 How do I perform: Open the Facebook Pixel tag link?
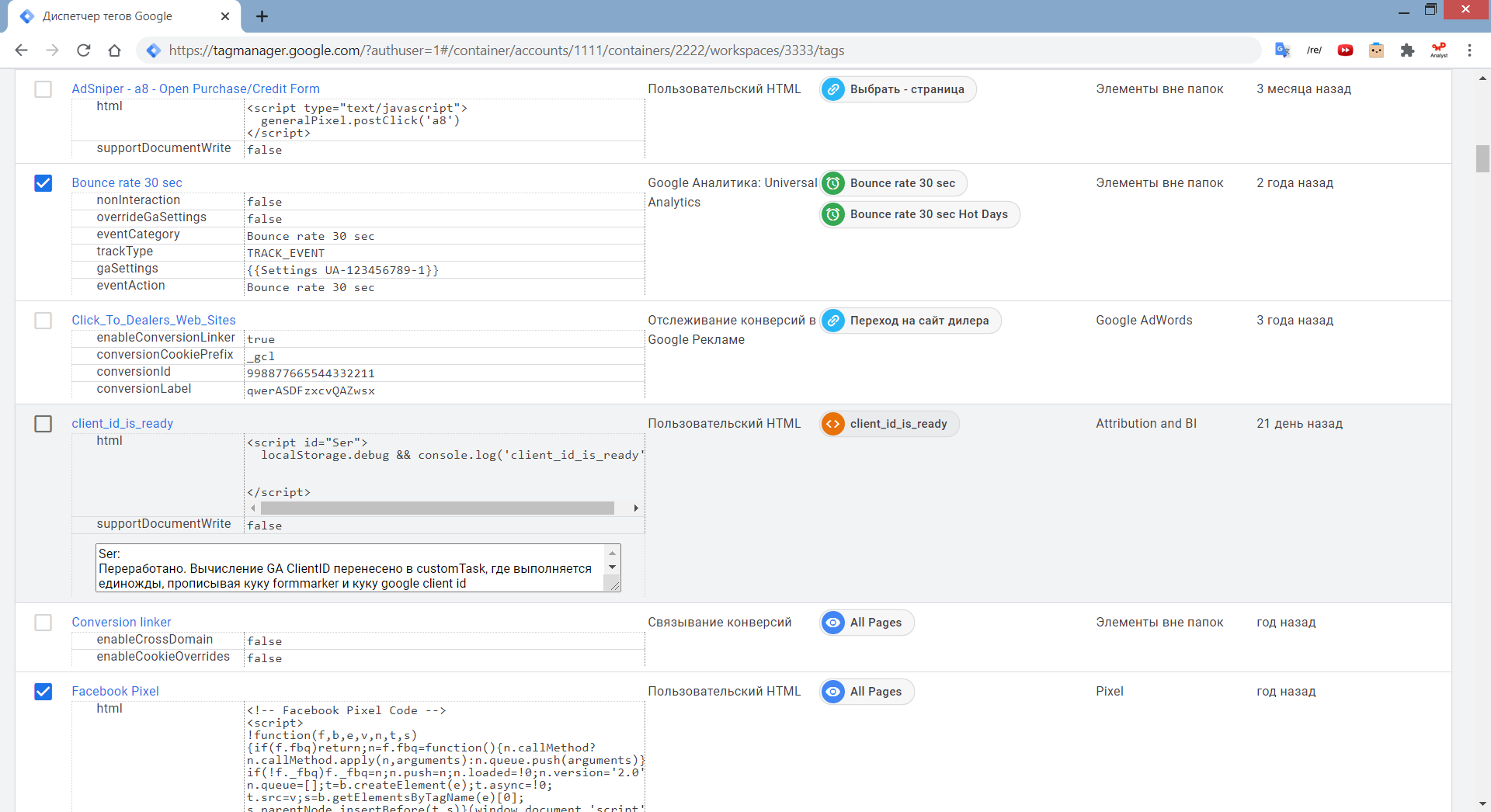[x=115, y=692]
